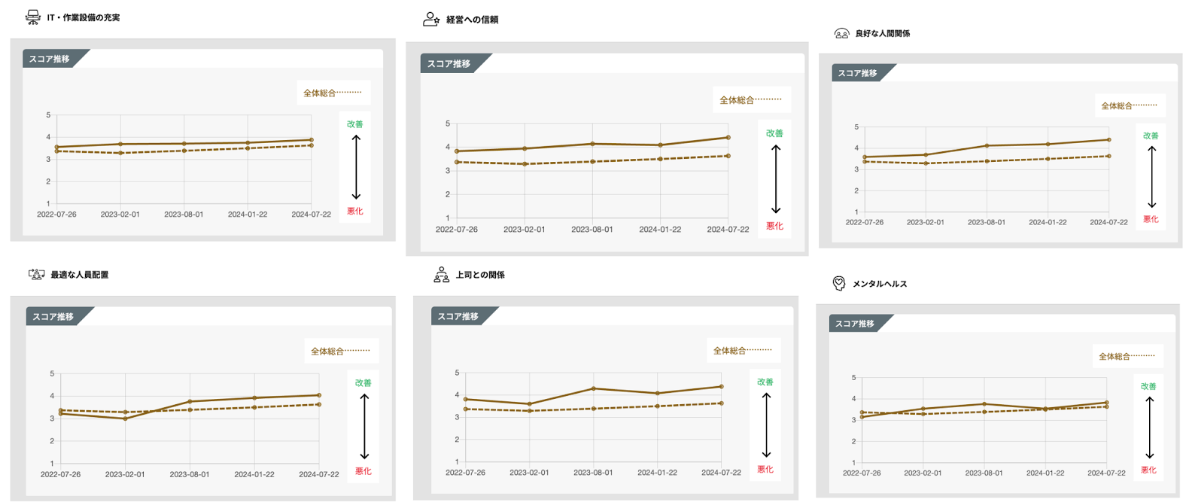1188x504 pixels.
Task: Click solid-line 2023-08-01 point in 上司との関係 chart
Action: click(593, 389)
